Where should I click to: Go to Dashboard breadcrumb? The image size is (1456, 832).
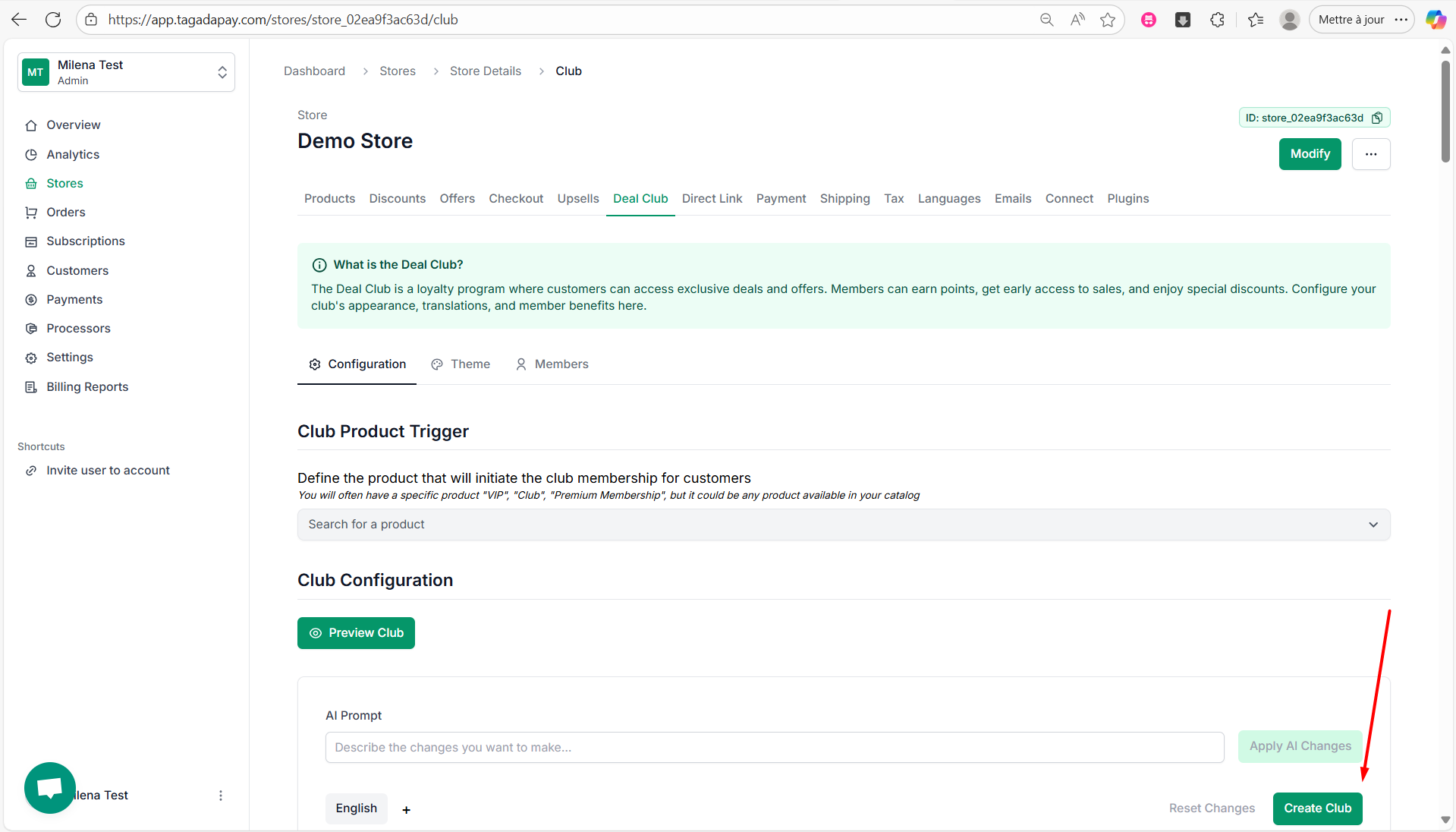pyautogui.click(x=314, y=71)
